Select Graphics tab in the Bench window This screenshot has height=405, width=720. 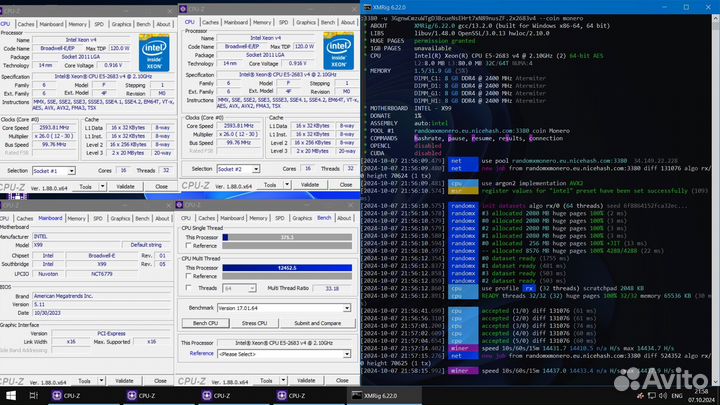(302, 218)
